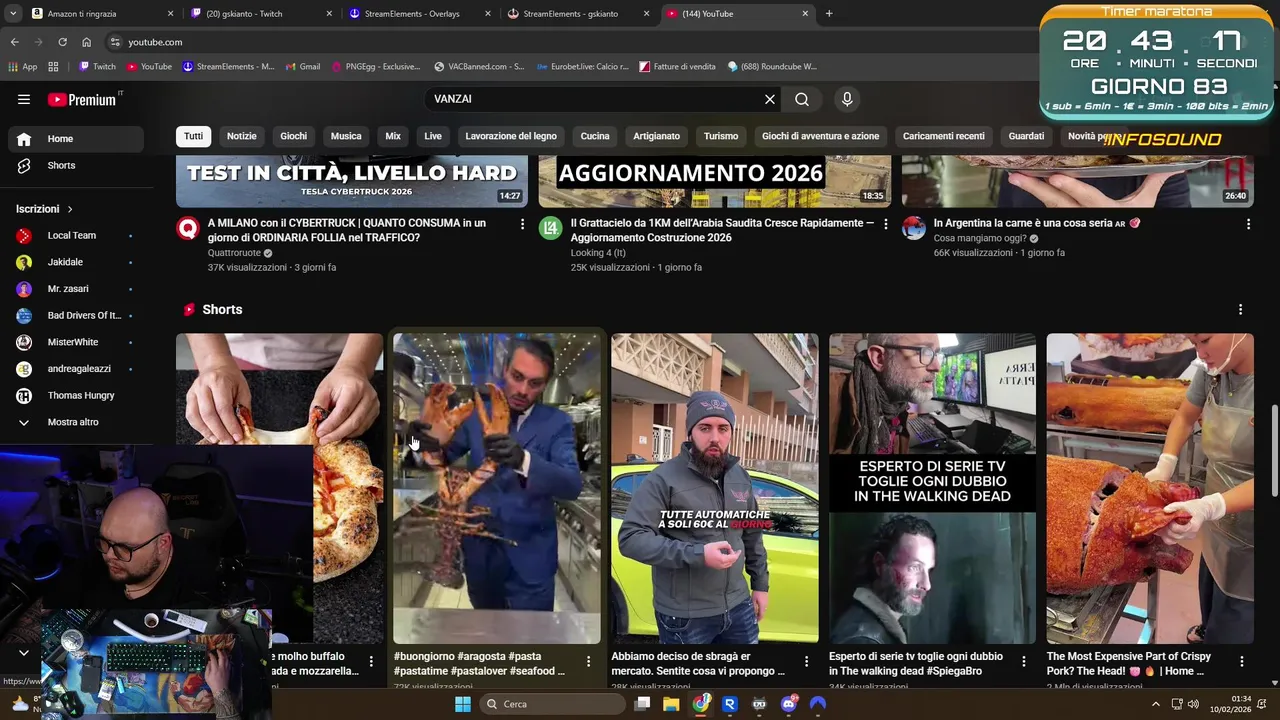This screenshot has height=720, width=1280.
Task: Select the Cucina filter chip
Action: [595, 136]
